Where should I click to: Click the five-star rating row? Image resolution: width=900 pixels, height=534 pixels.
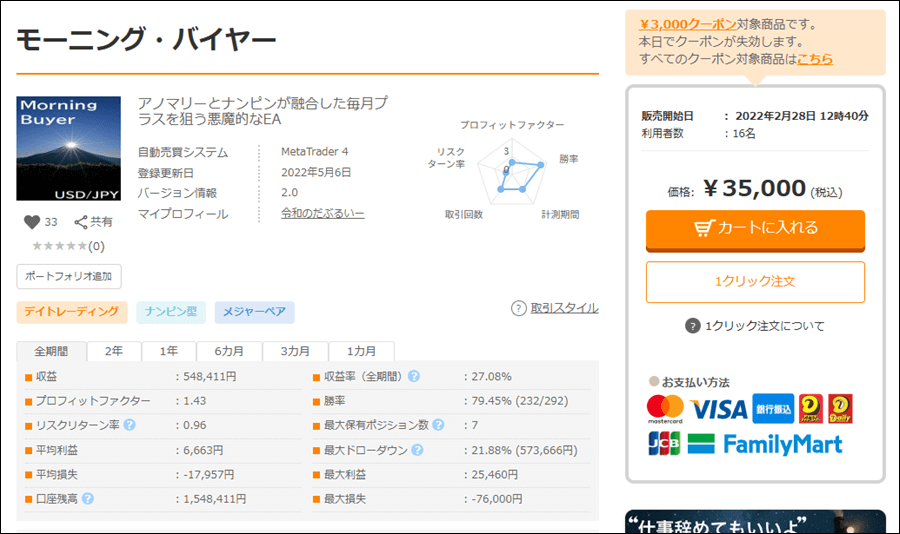click(x=60, y=246)
